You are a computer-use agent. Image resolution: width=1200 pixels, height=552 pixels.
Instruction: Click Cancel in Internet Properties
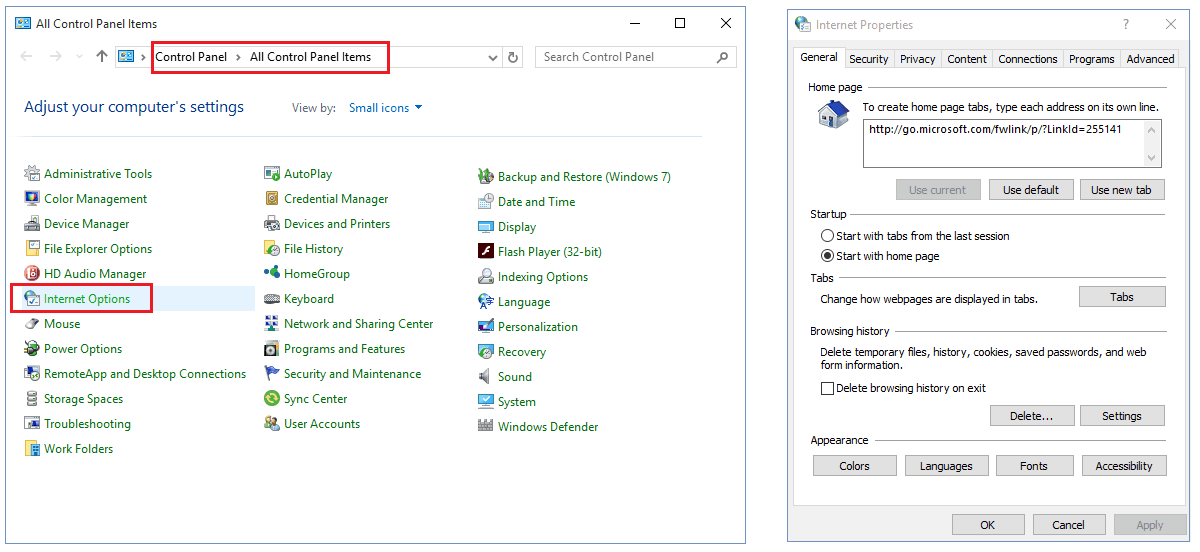click(1068, 525)
